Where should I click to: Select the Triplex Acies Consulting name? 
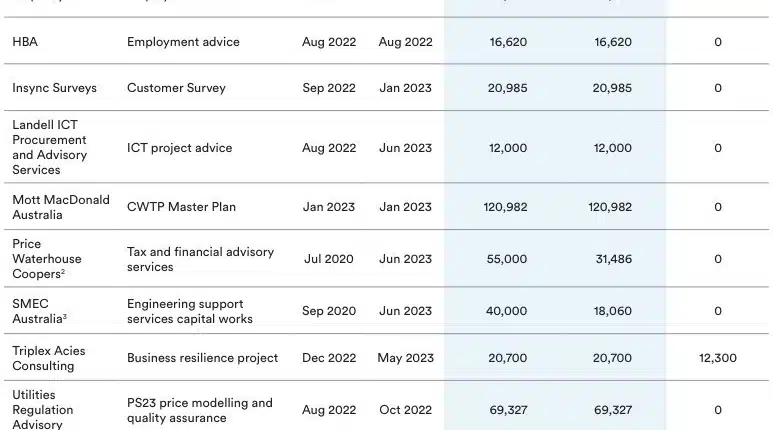pyautogui.click(x=49, y=358)
